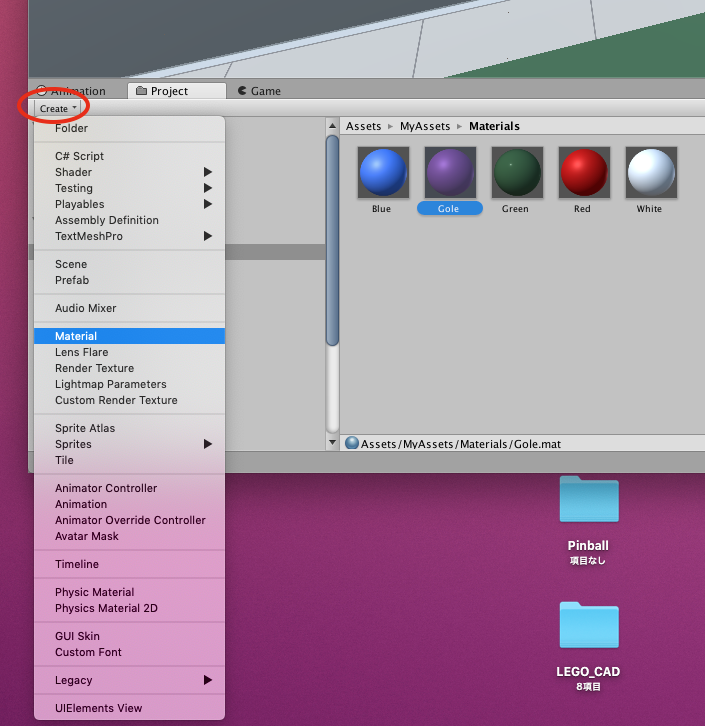This screenshot has width=705, height=726.
Task: Select the Pinball desktop folder icon
Action: click(x=589, y=499)
